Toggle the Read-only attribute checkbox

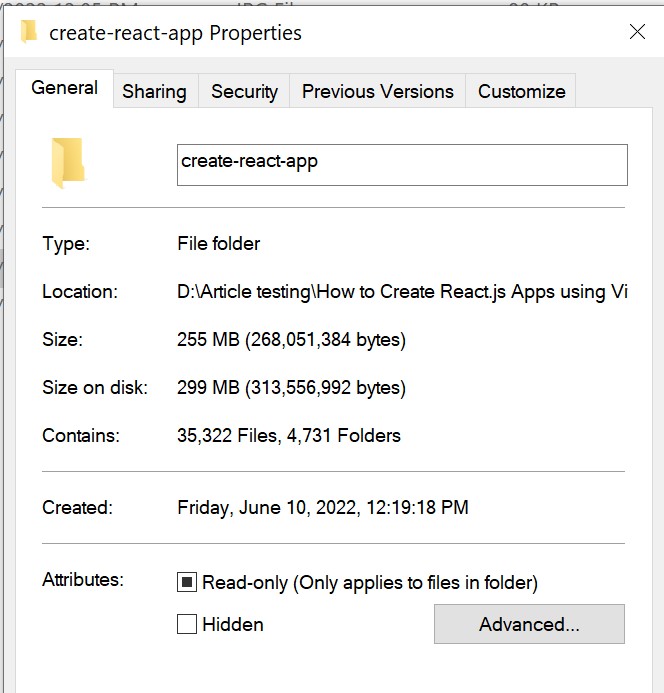pyautogui.click(x=187, y=582)
